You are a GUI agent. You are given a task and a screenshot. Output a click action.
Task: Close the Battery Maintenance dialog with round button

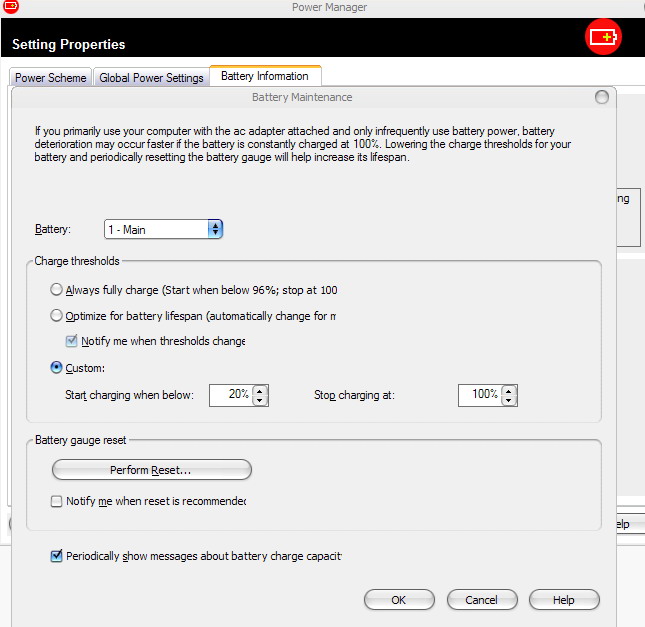point(601,97)
